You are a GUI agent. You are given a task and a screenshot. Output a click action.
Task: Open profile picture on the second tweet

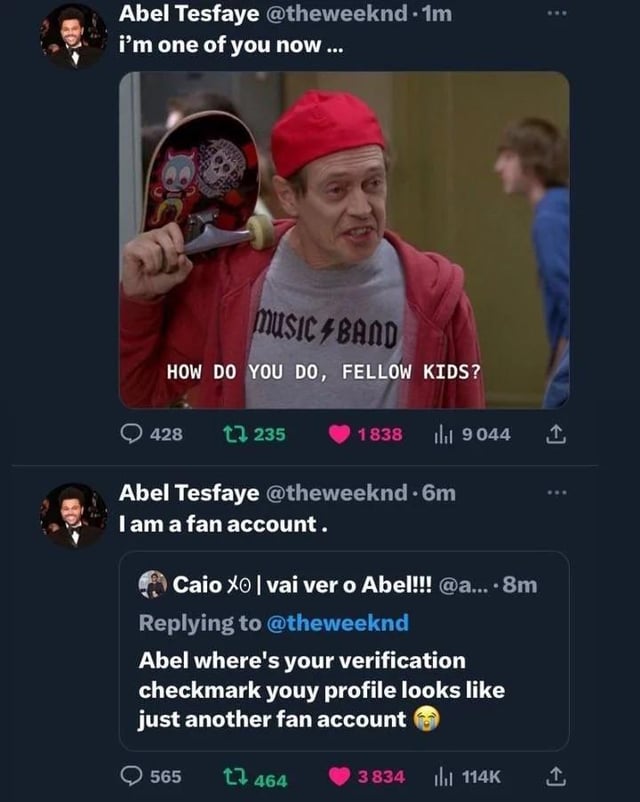coord(73,515)
